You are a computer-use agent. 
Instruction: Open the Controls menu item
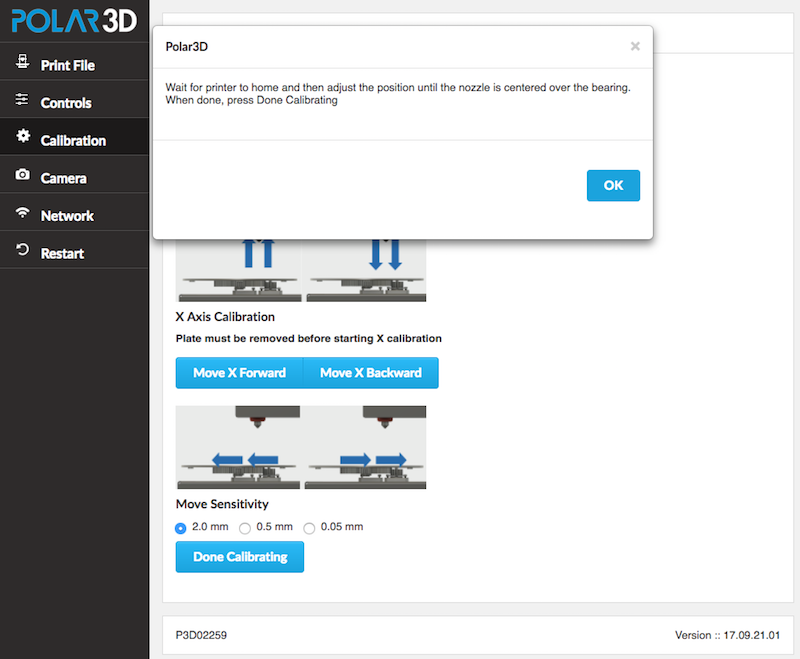pos(74,99)
